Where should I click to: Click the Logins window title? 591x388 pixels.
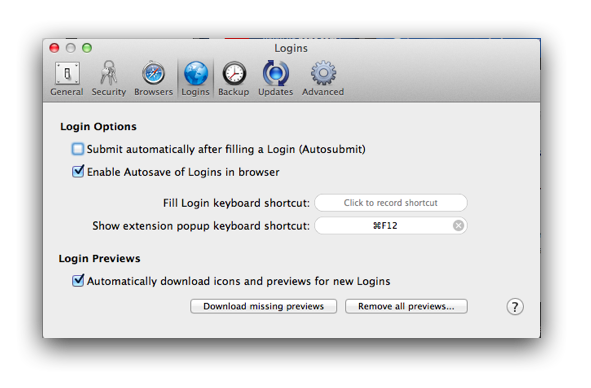coord(291,48)
